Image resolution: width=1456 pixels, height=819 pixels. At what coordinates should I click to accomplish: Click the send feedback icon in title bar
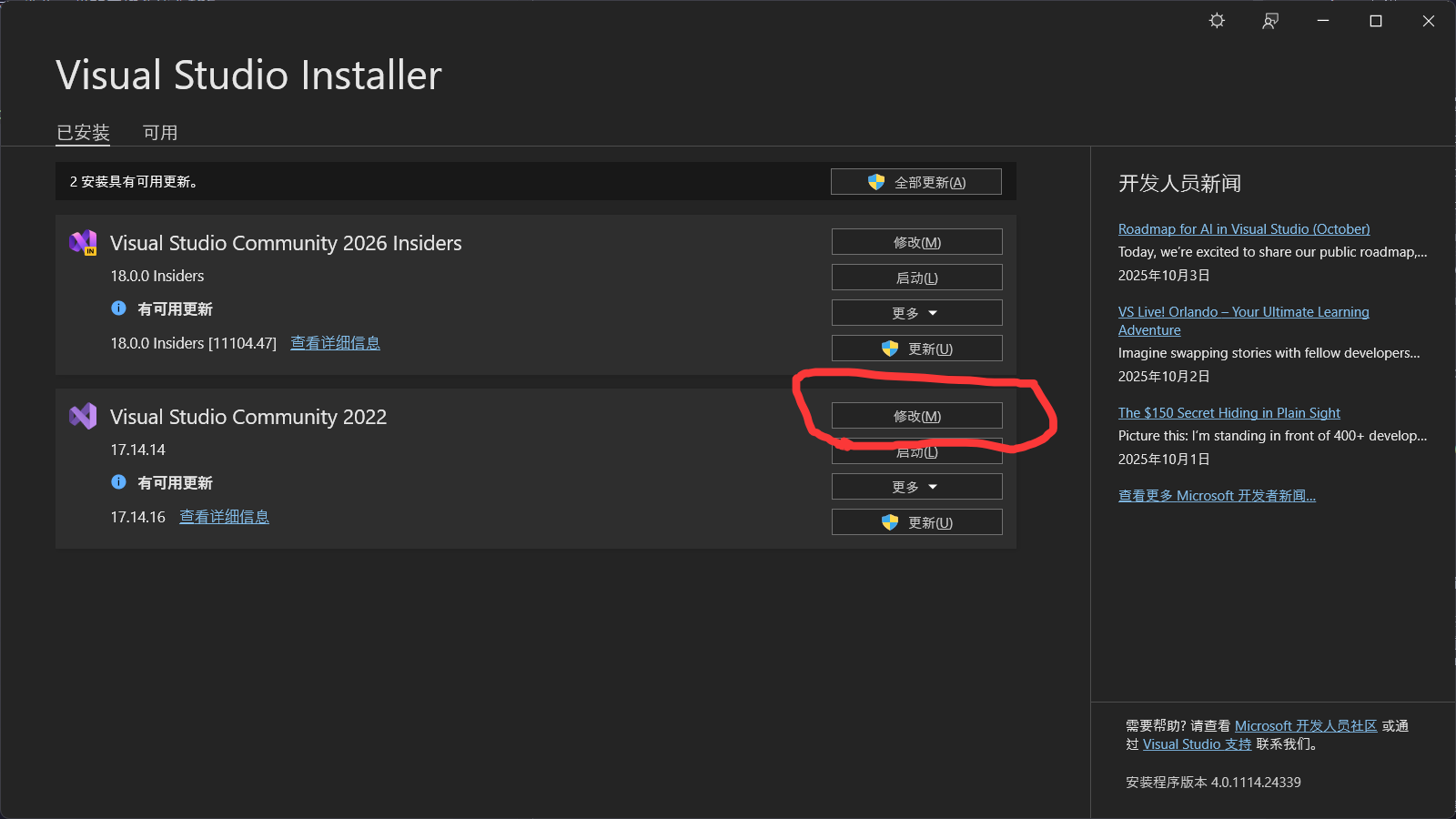(x=1270, y=21)
